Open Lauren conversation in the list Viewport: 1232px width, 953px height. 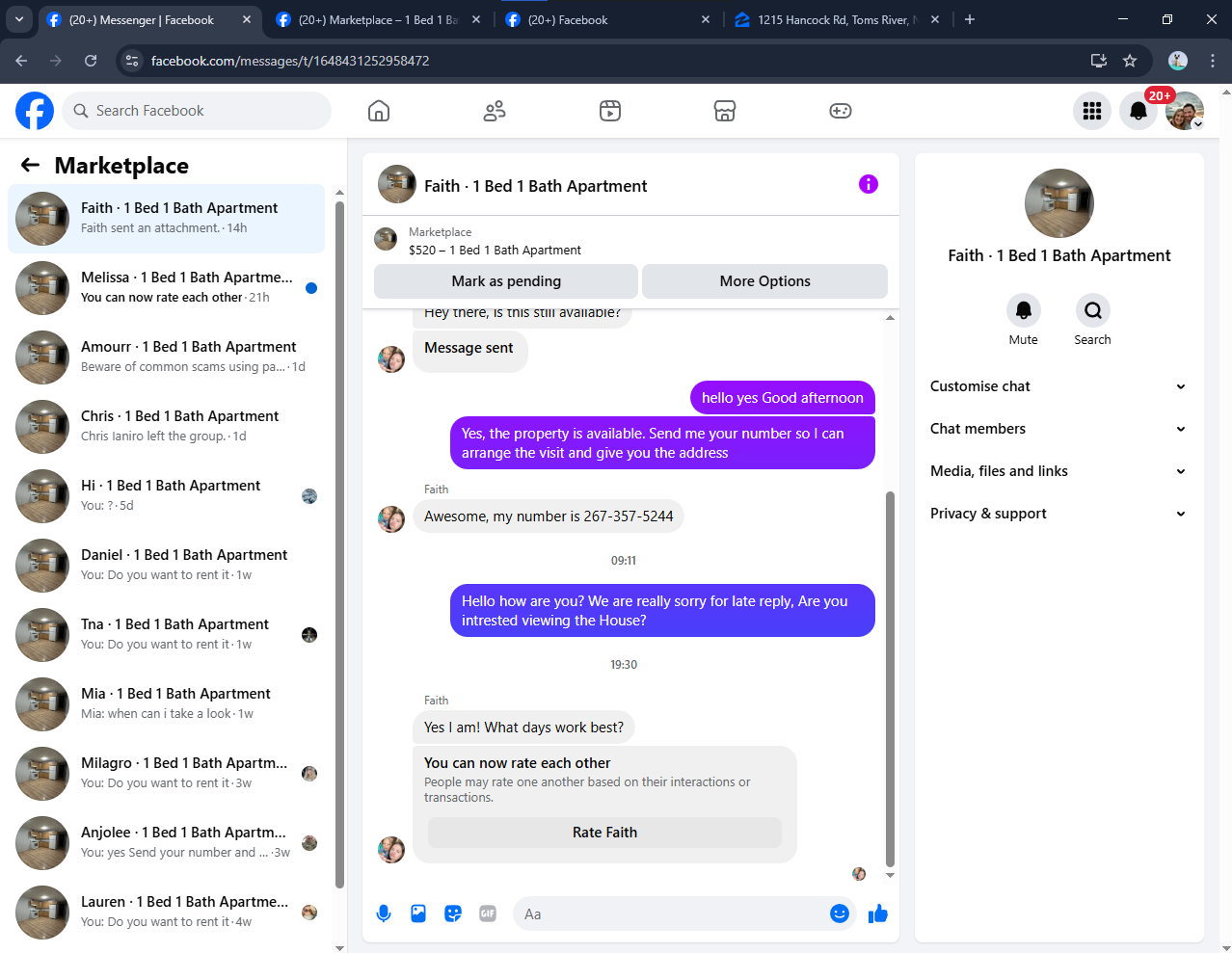click(x=166, y=913)
